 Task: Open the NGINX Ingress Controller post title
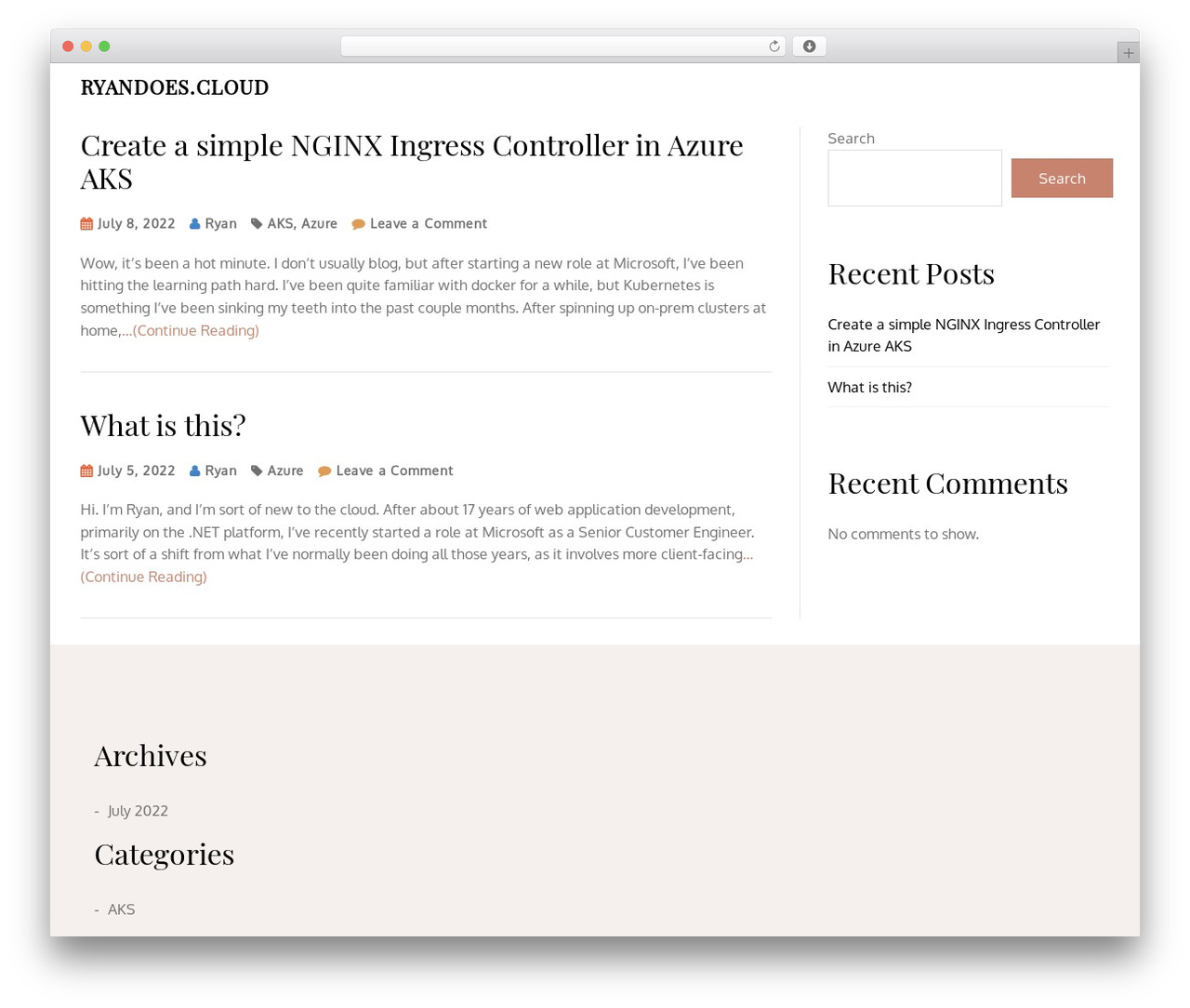(412, 161)
